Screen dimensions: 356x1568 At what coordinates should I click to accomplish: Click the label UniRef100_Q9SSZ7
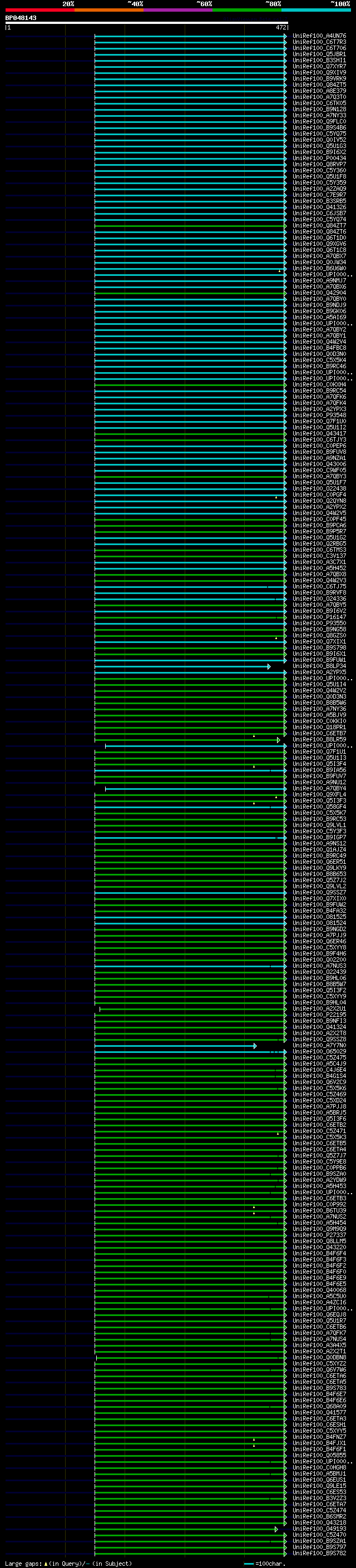[319, 893]
